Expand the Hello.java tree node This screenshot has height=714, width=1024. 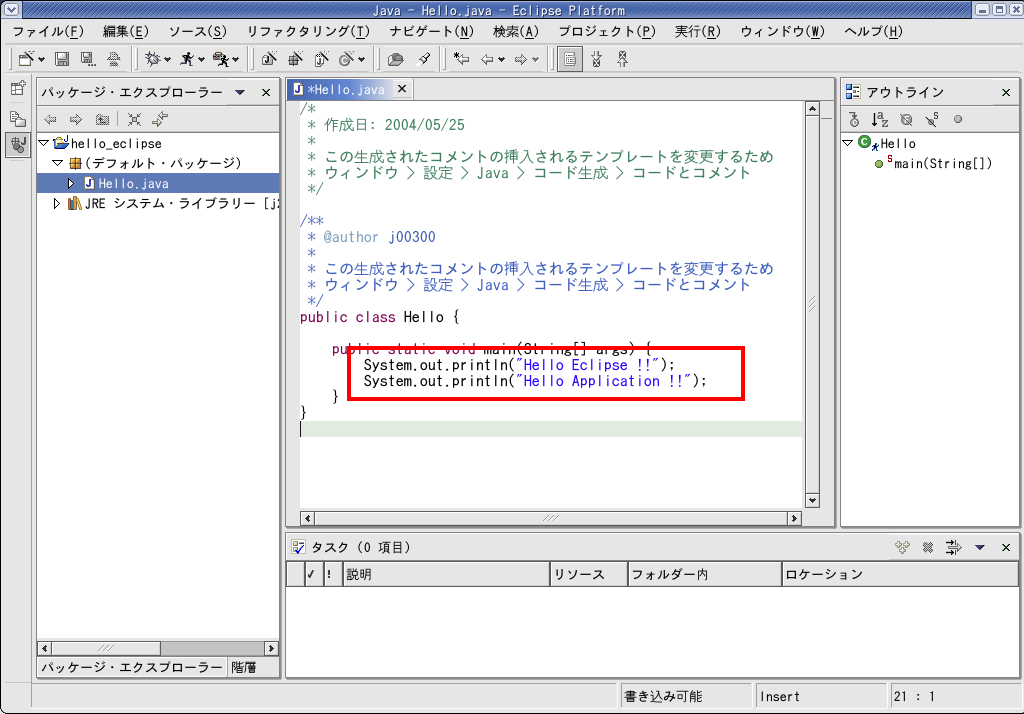(x=71, y=184)
